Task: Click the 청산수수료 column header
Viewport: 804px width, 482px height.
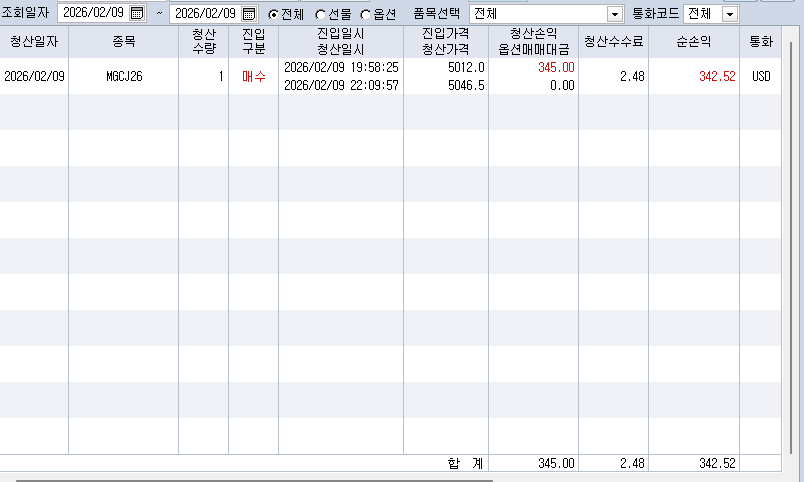Action: click(613, 42)
